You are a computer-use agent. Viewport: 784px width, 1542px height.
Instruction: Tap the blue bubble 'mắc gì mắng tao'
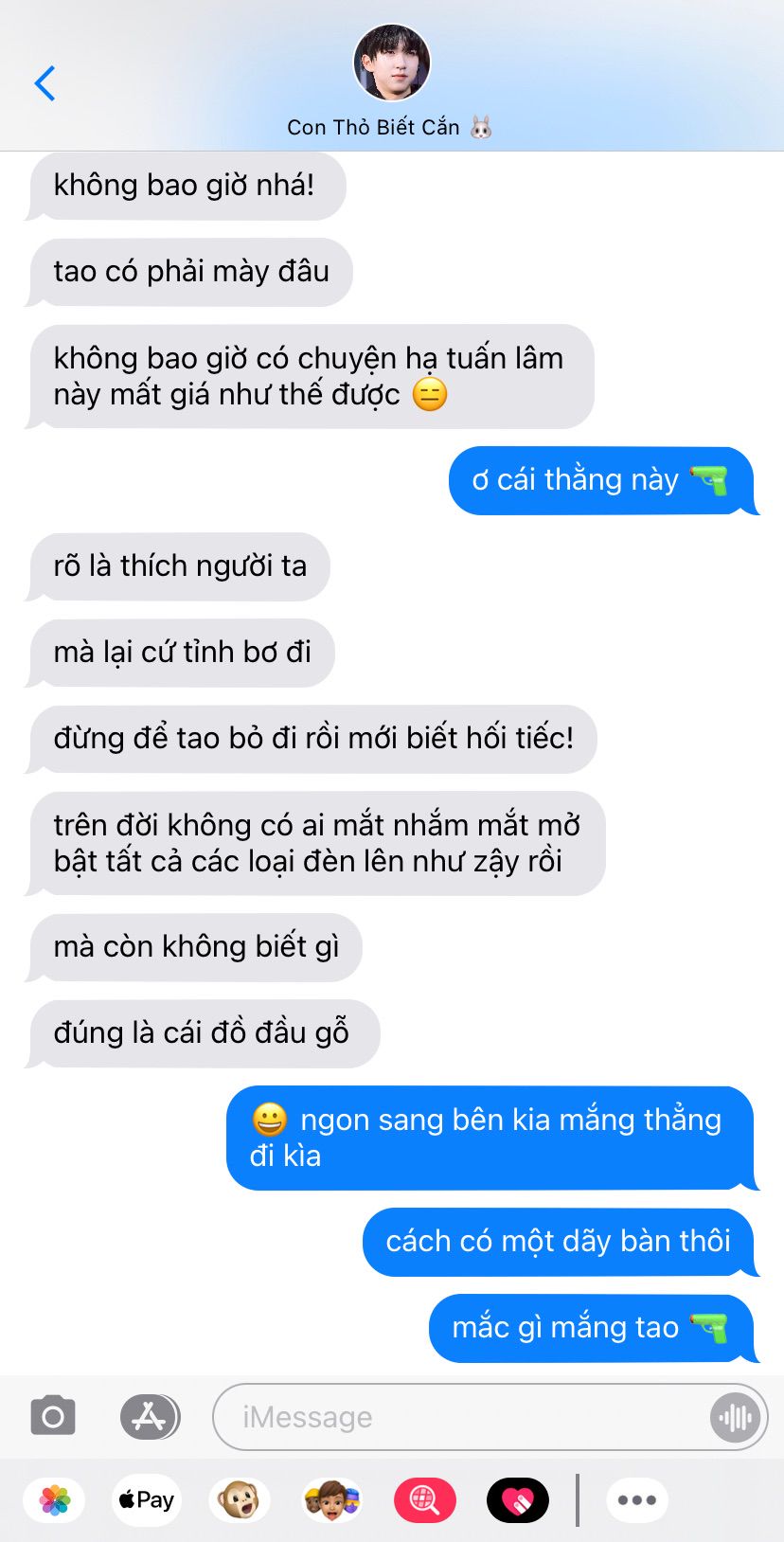point(591,1328)
